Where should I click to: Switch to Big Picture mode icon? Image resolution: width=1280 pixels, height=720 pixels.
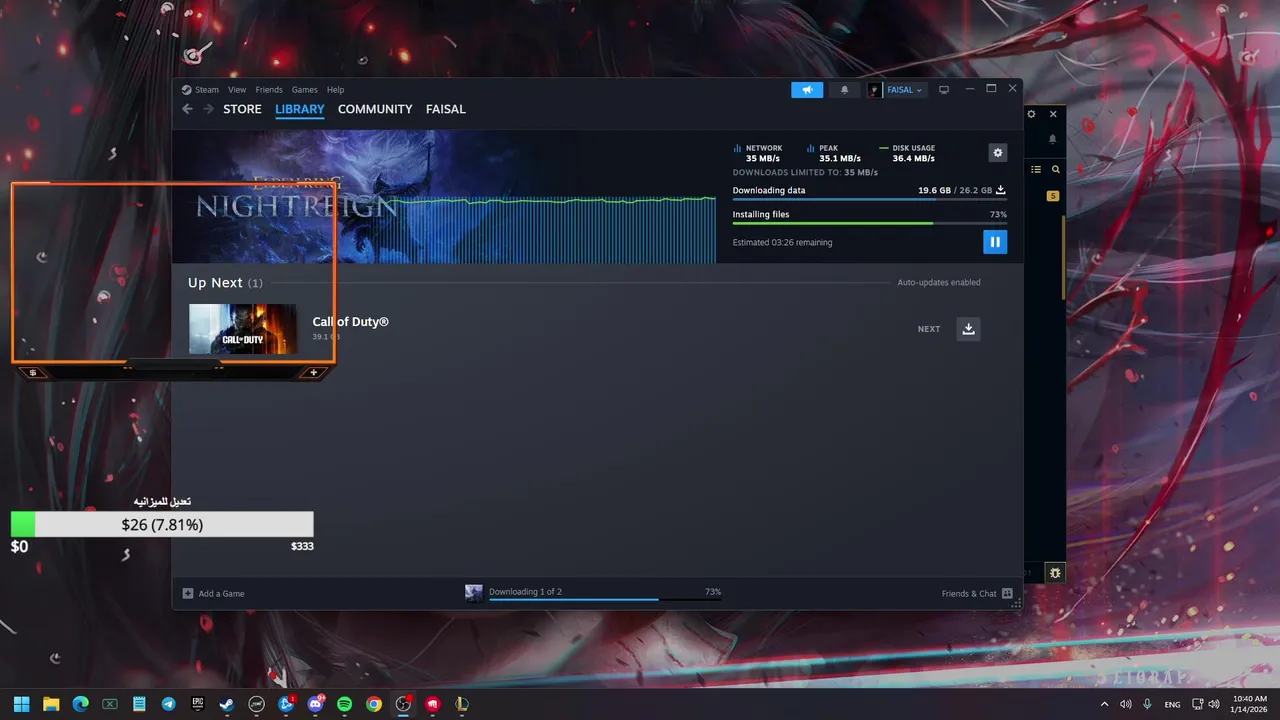pos(943,90)
